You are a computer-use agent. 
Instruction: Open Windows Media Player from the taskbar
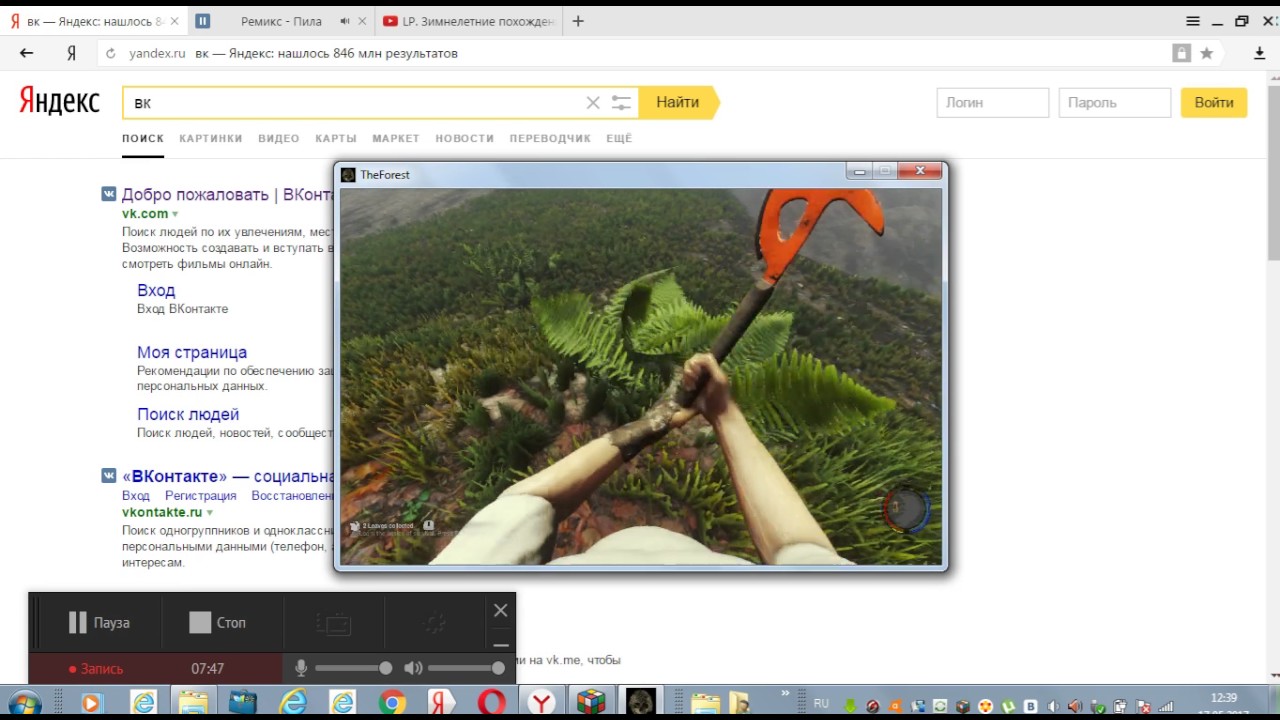(x=91, y=703)
